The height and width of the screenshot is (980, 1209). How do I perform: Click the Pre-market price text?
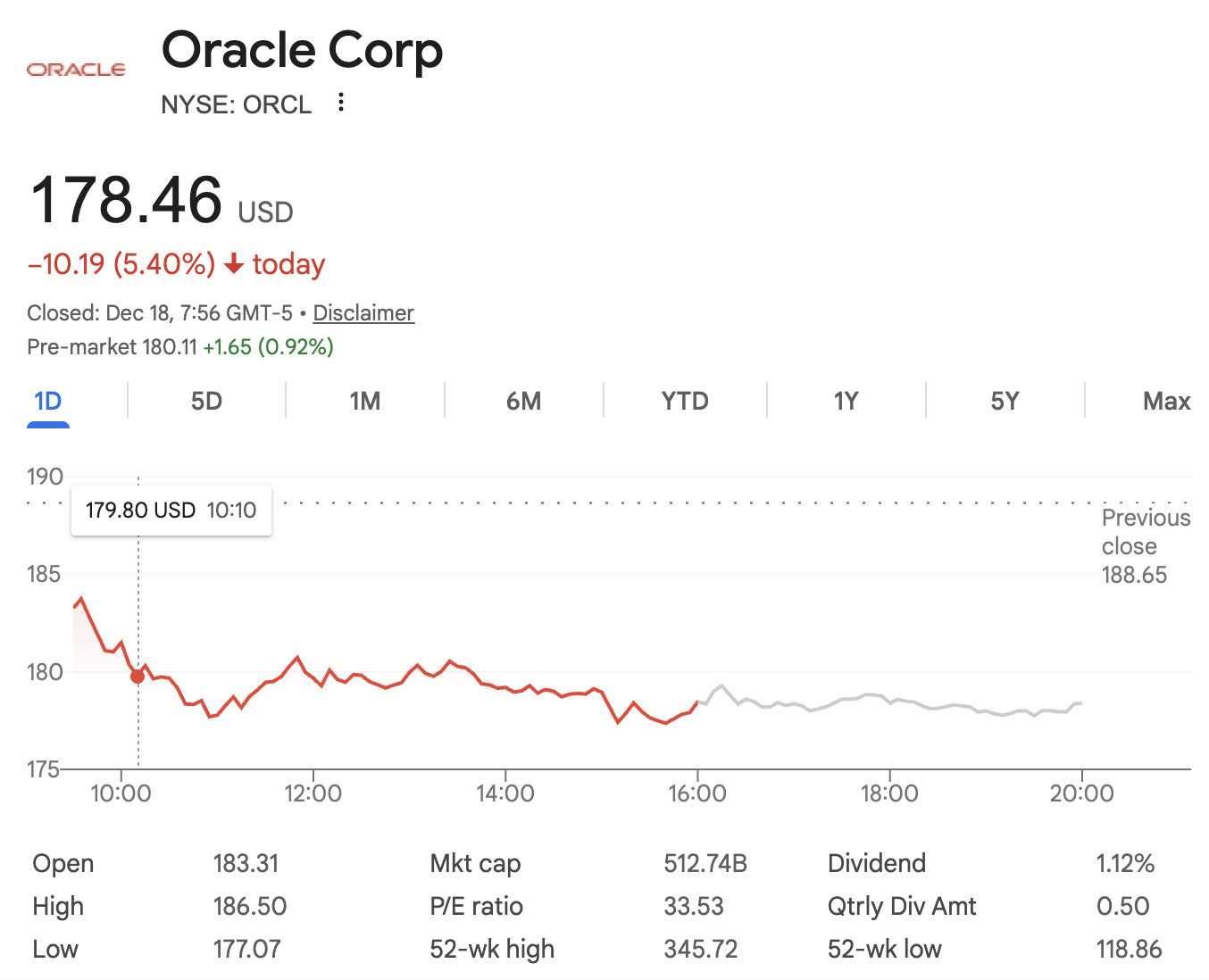[179, 346]
